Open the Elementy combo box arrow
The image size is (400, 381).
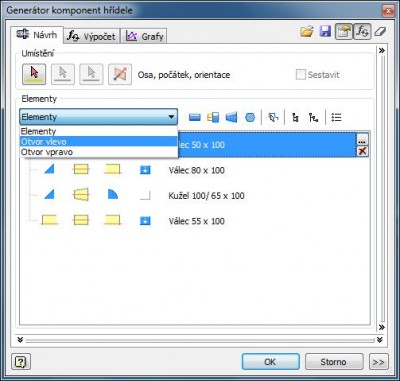point(171,117)
